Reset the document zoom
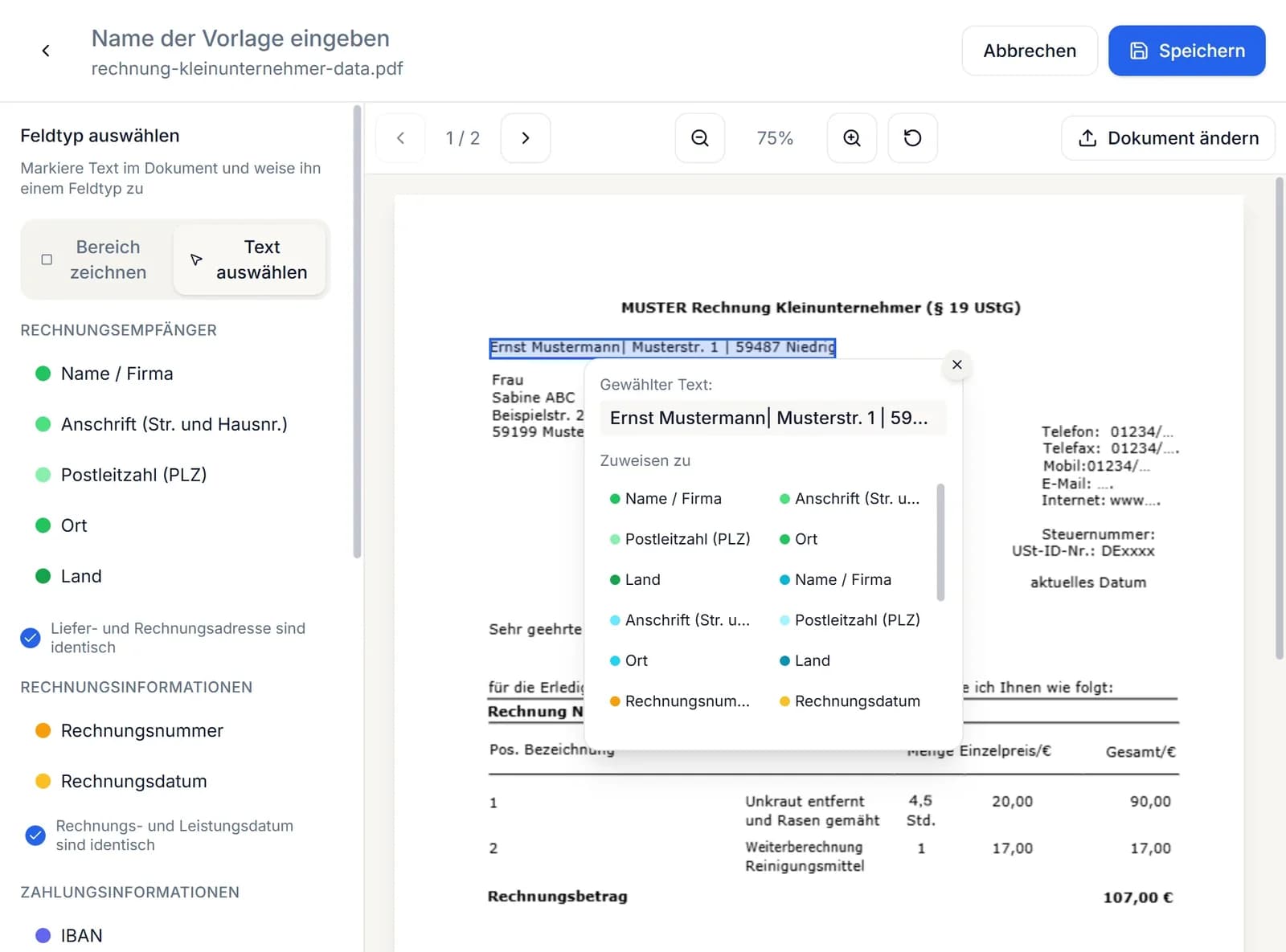Screen dimensions: 1286x952 [912, 138]
